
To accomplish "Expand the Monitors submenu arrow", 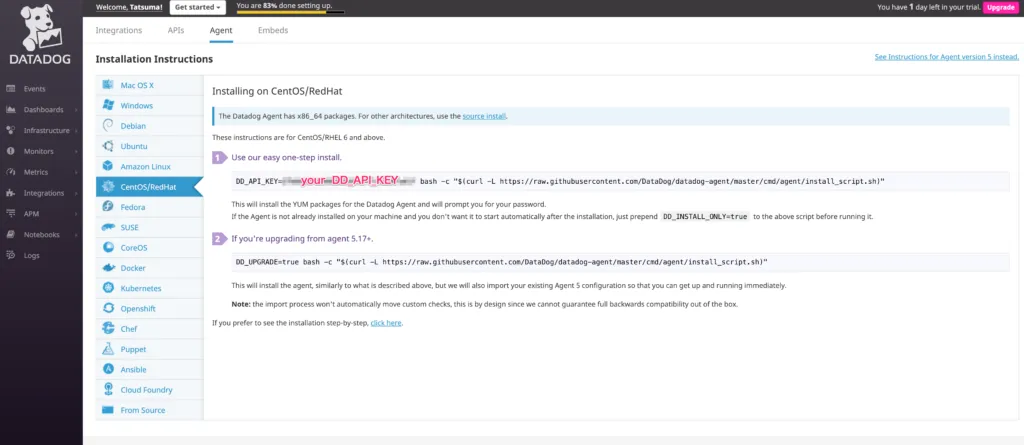I will coord(76,152).
